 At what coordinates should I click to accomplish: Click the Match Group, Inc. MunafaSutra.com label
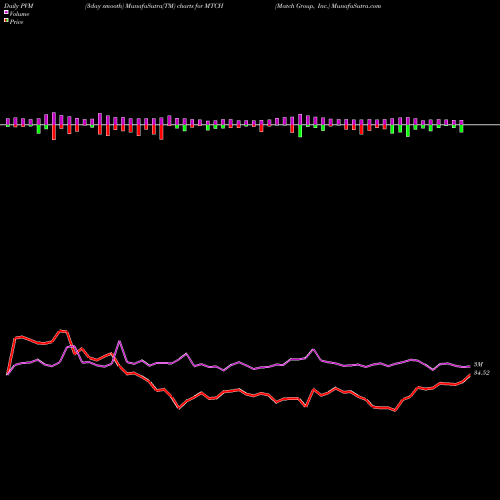328,6
